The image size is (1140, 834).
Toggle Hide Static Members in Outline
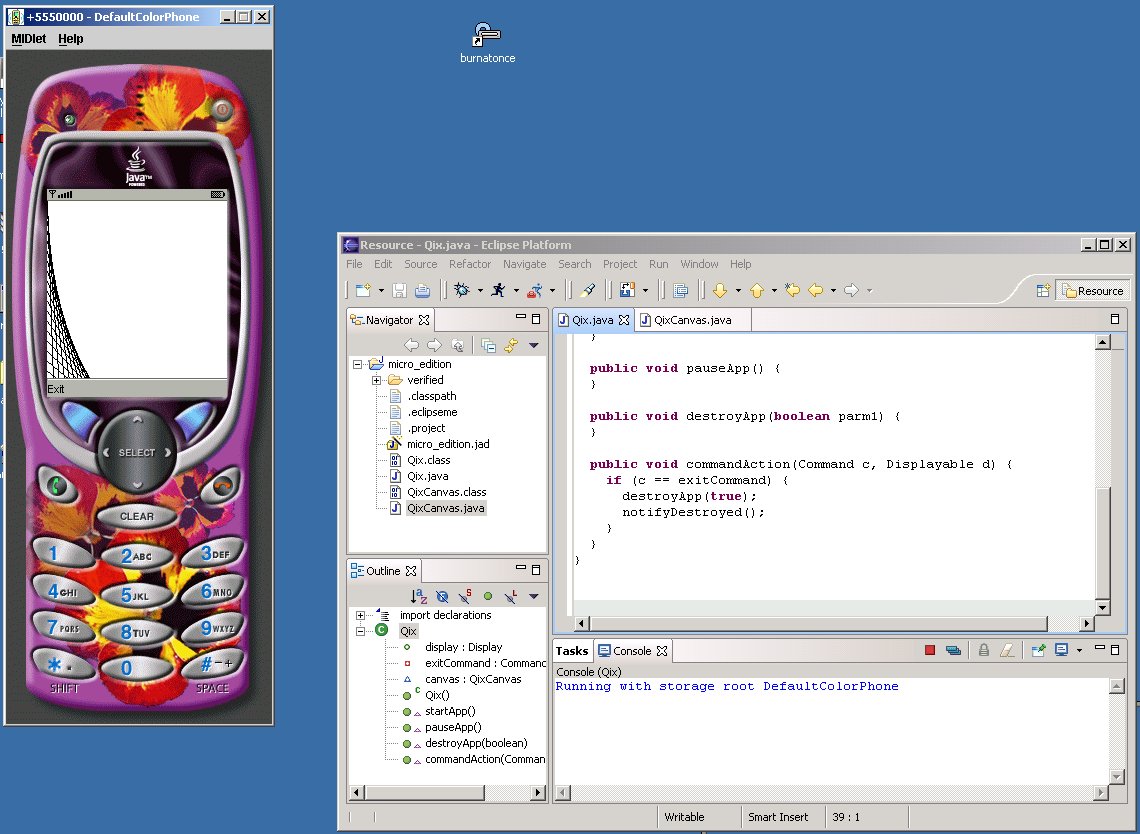(465, 596)
